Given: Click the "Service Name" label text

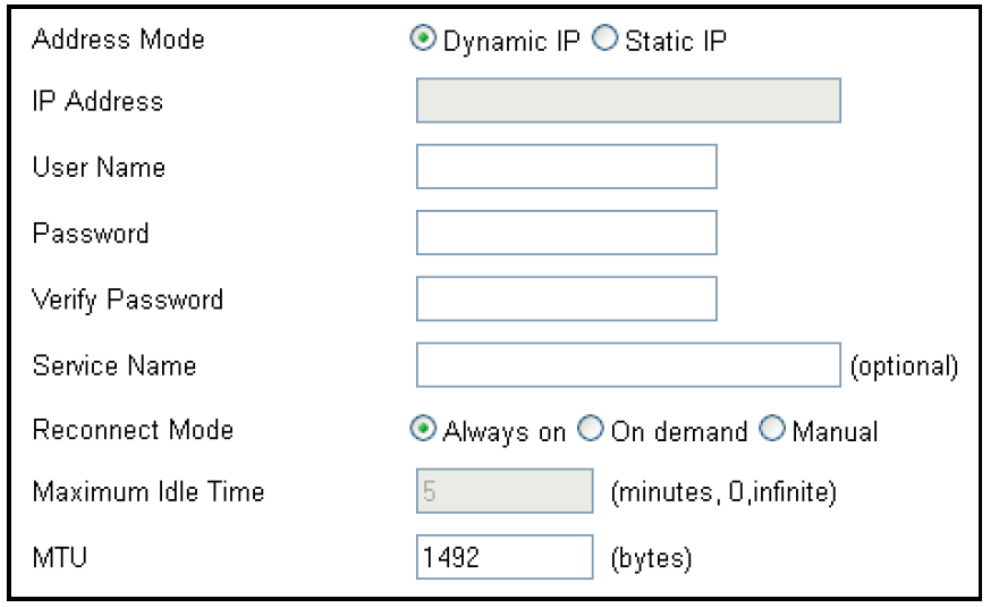Looking at the screenshot, I should [114, 366].
